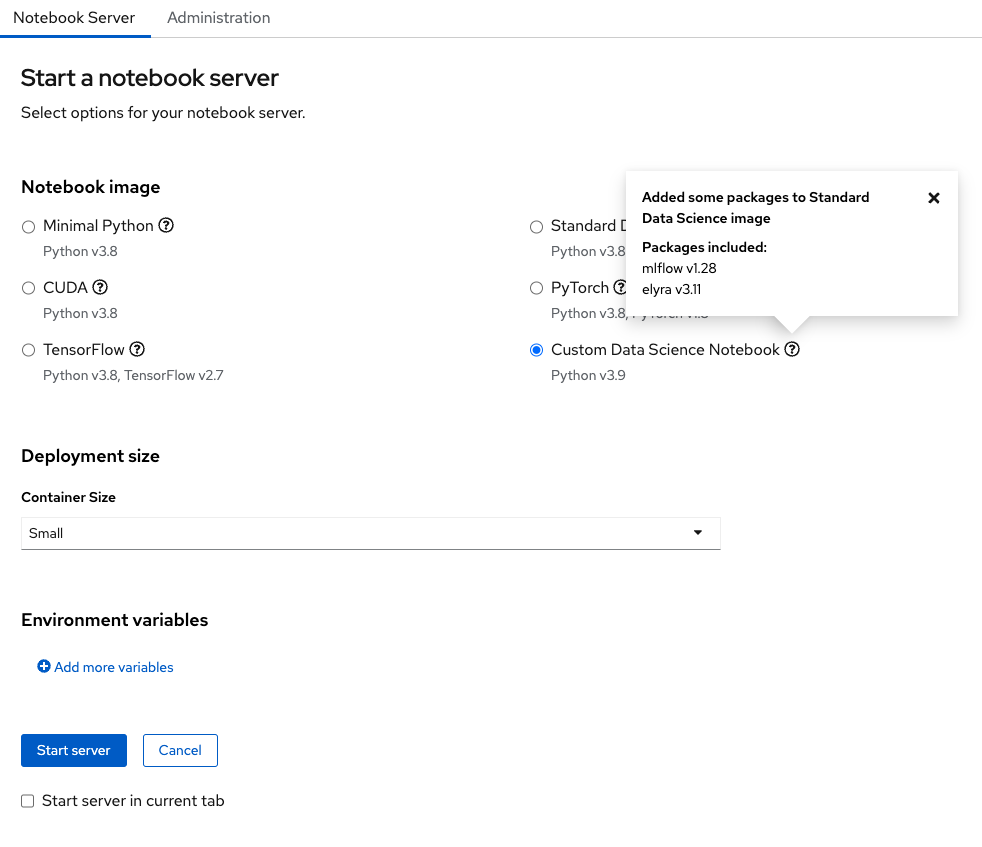
Task: Click the popover title about Standard Data Science image
Action: (755, 208)
